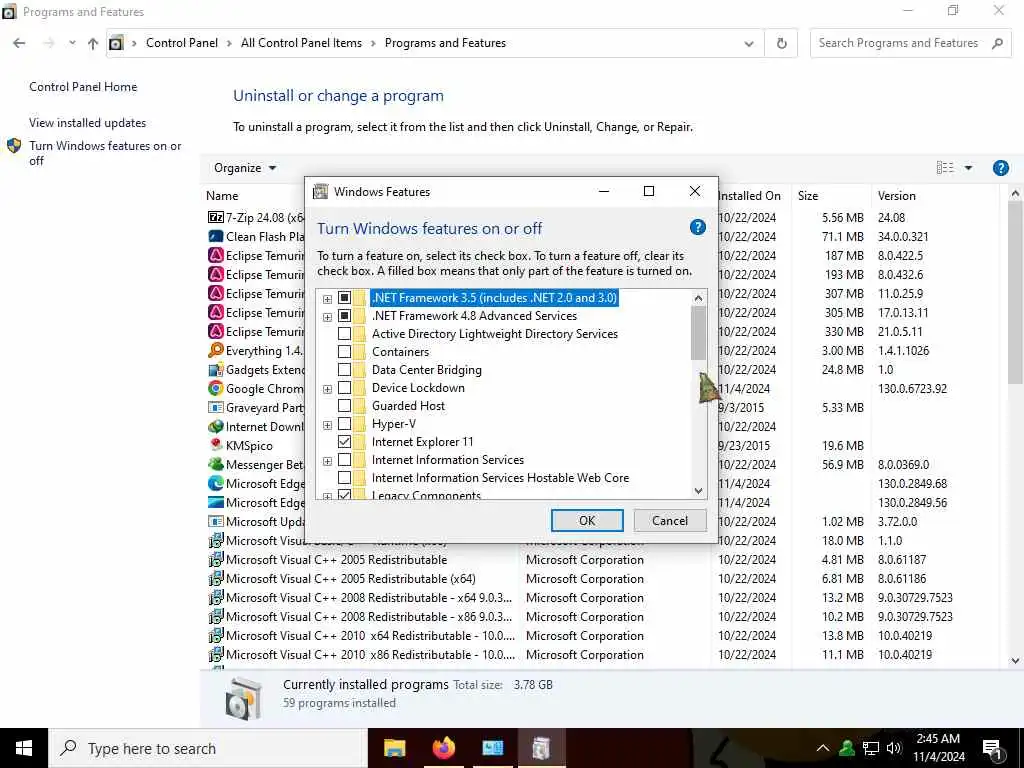Click the program list scrollbar thumb
This screenshot has height=768, width=1024.
coord(1015,293)
